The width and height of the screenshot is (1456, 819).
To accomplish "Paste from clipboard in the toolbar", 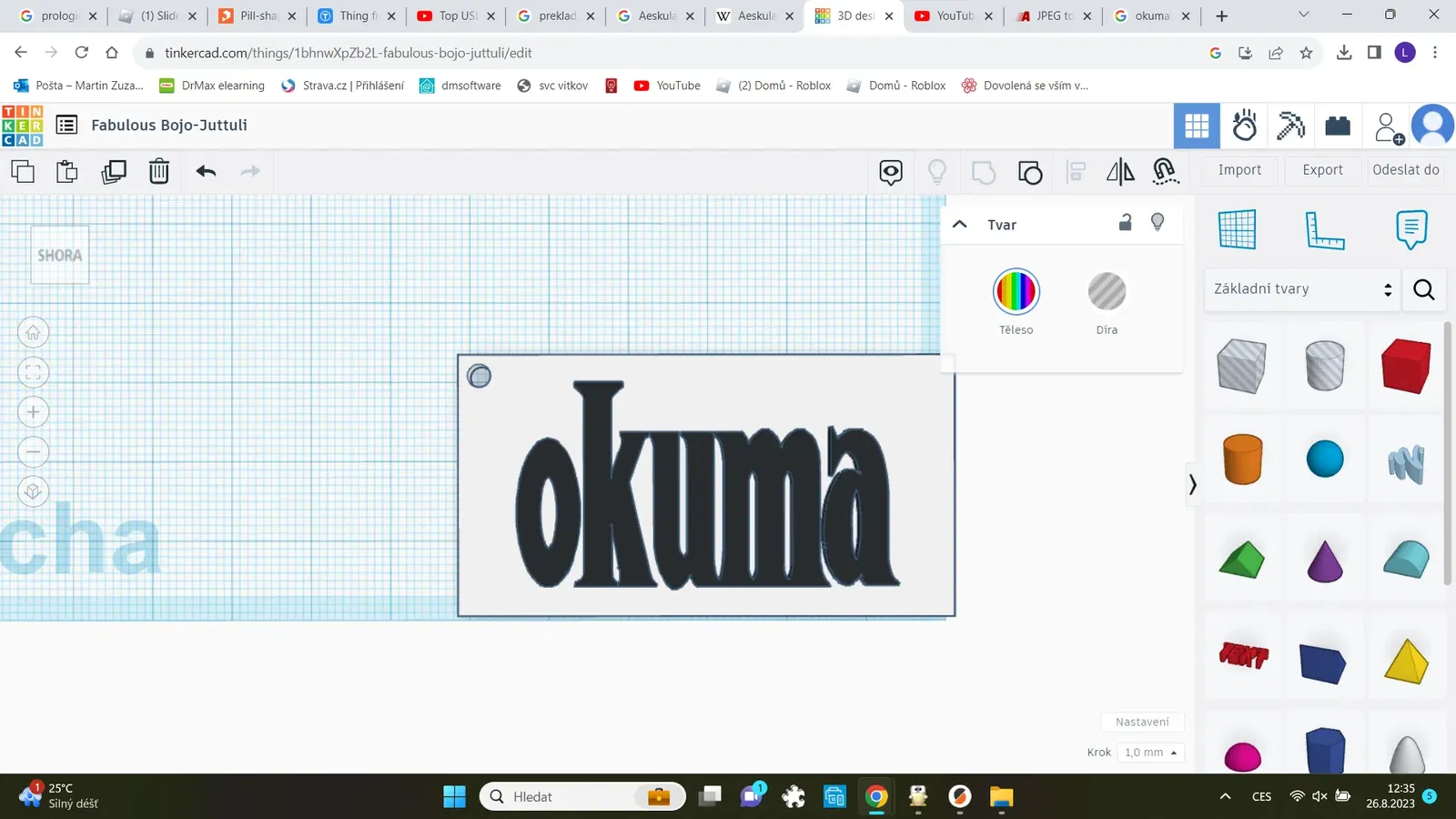I will pos(67,171).
